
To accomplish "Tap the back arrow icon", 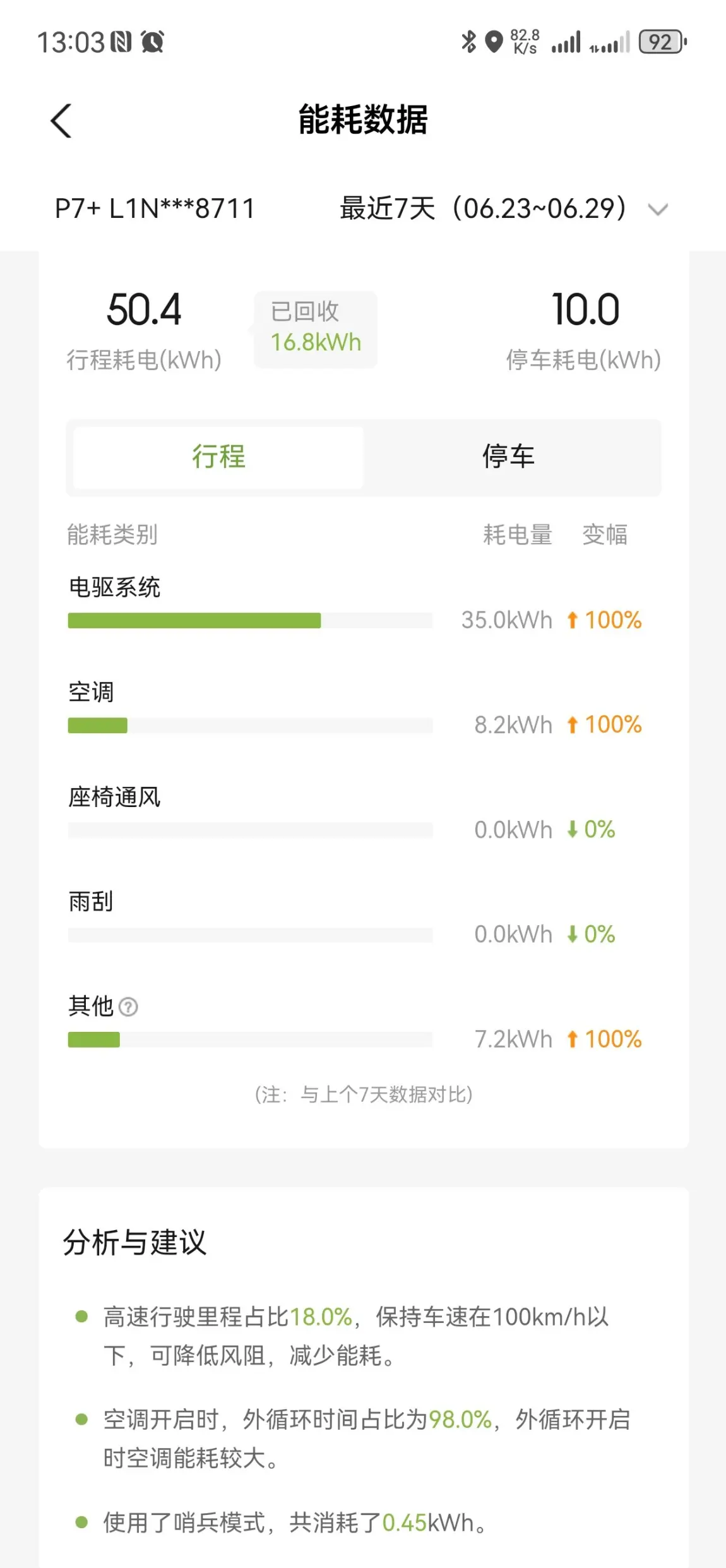I will (61, 120).
